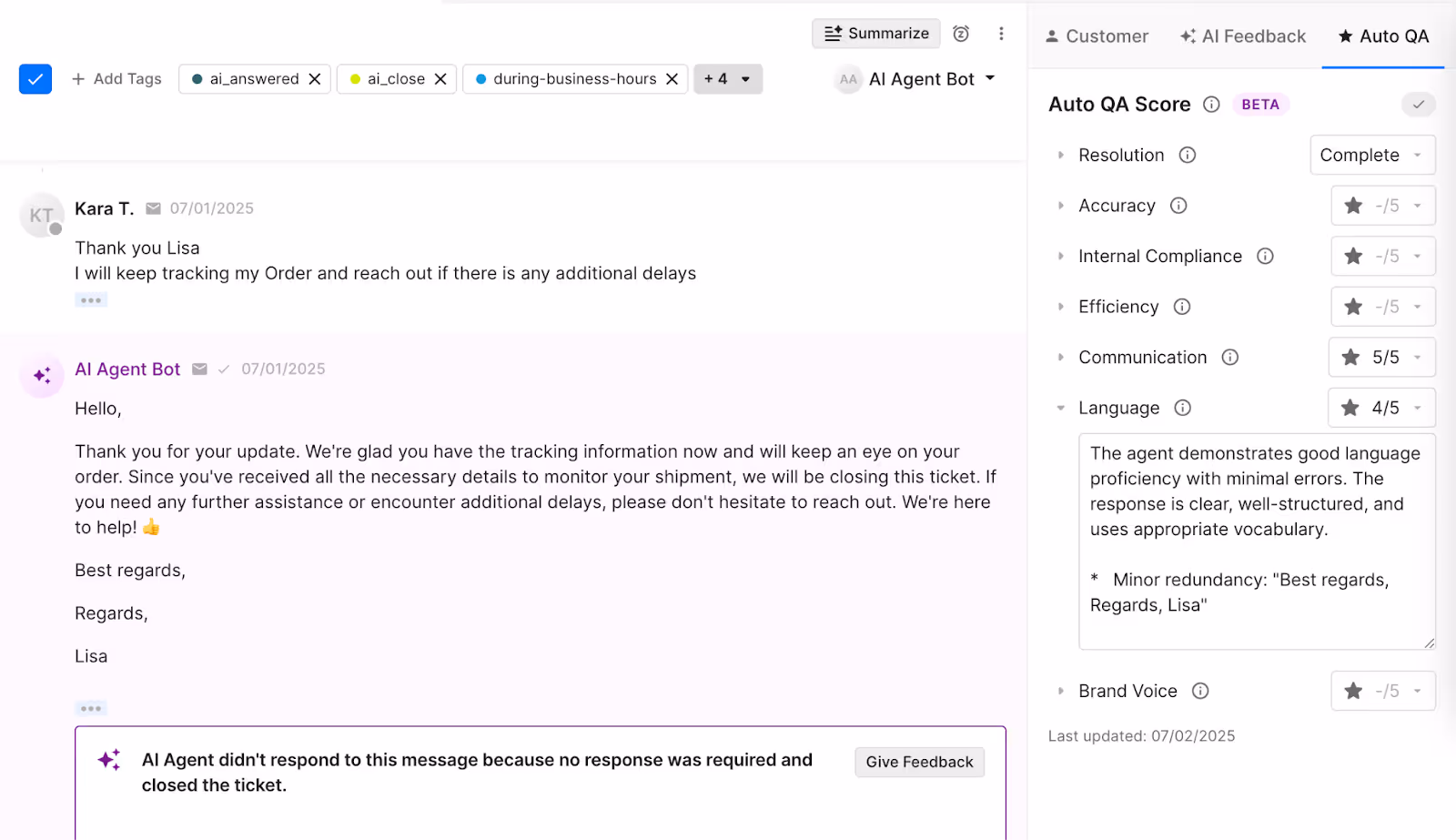The height and width of the screenshot is (840, 1456).
Task: Expand hidden content in Kara T.'s message
Action: point(91,300)
